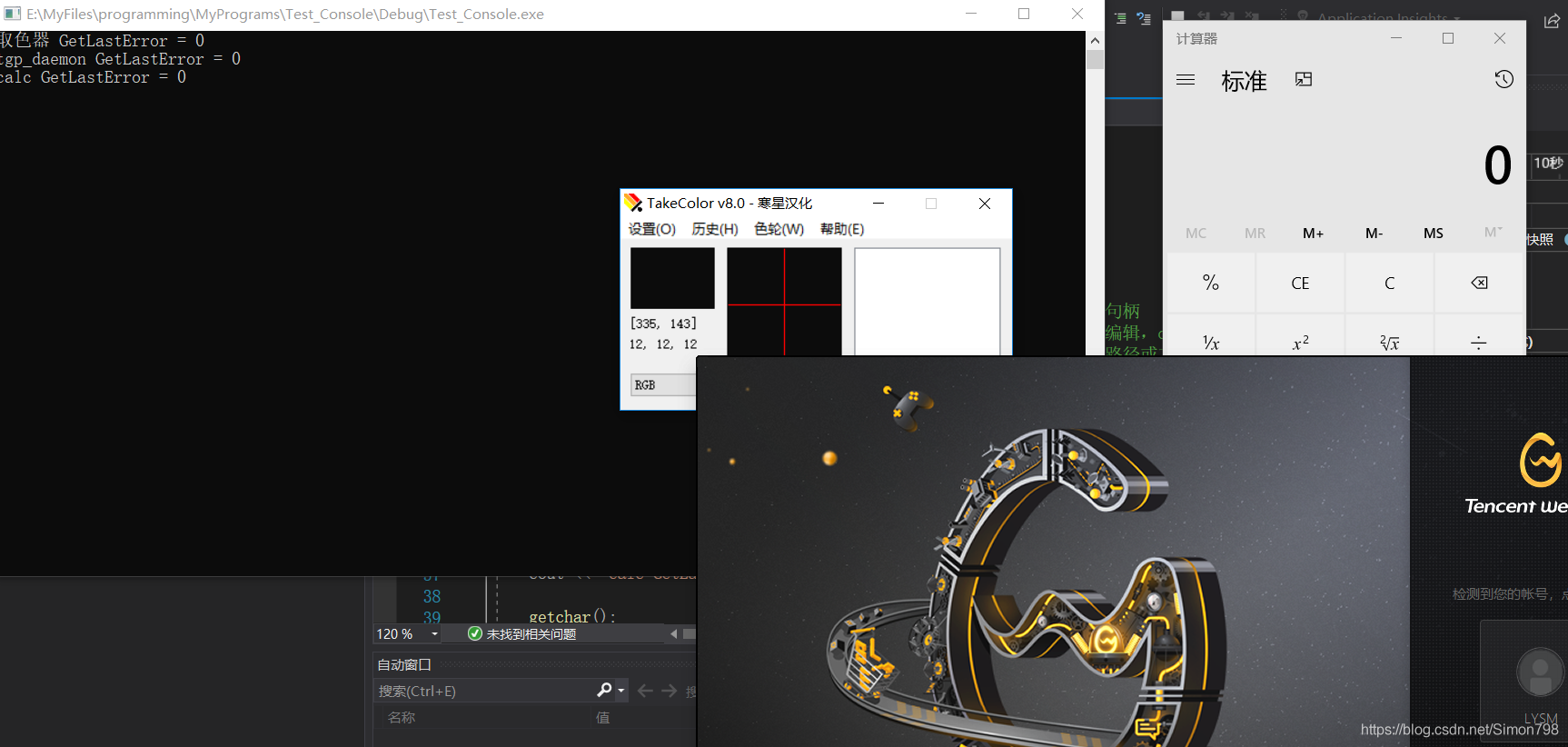The width and height of the screenshot is (1568, 747).
Task: Click the gp_daemon GetLastError console line
Action: tap(120, 59)
